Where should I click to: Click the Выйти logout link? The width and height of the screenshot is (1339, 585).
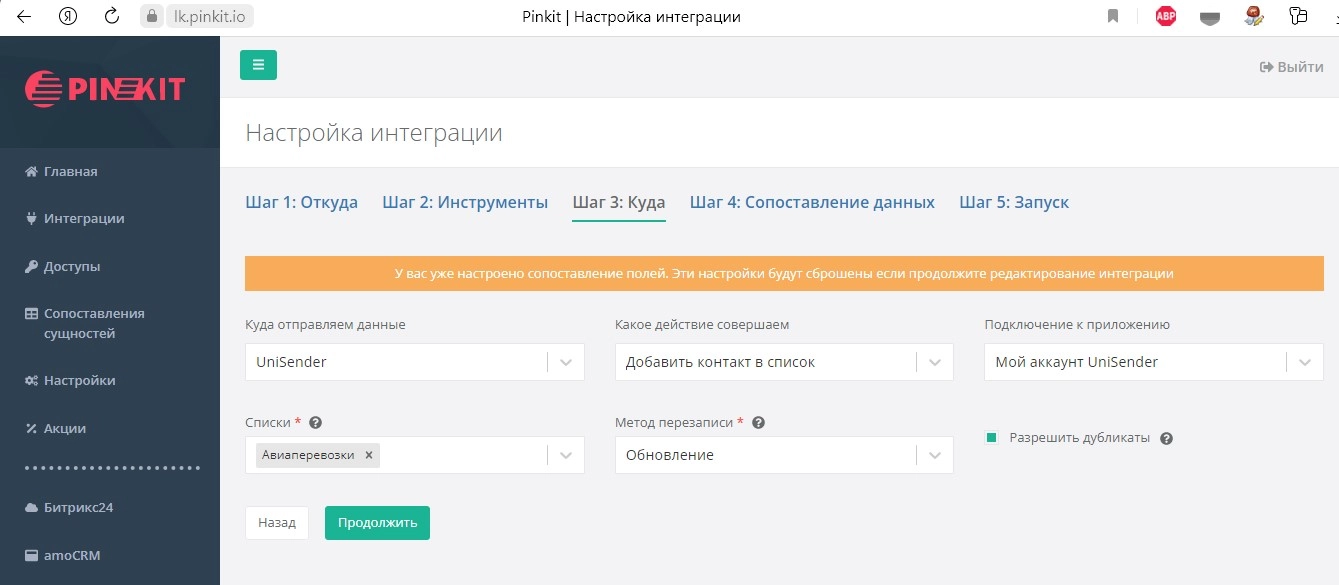click(x=1291, y=67)
